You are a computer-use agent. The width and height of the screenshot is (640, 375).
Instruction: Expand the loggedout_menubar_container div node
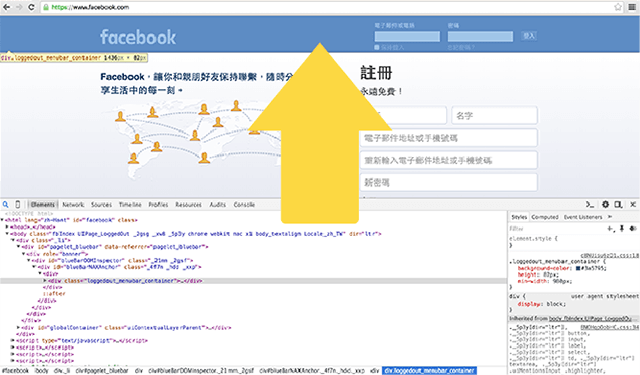45,281
